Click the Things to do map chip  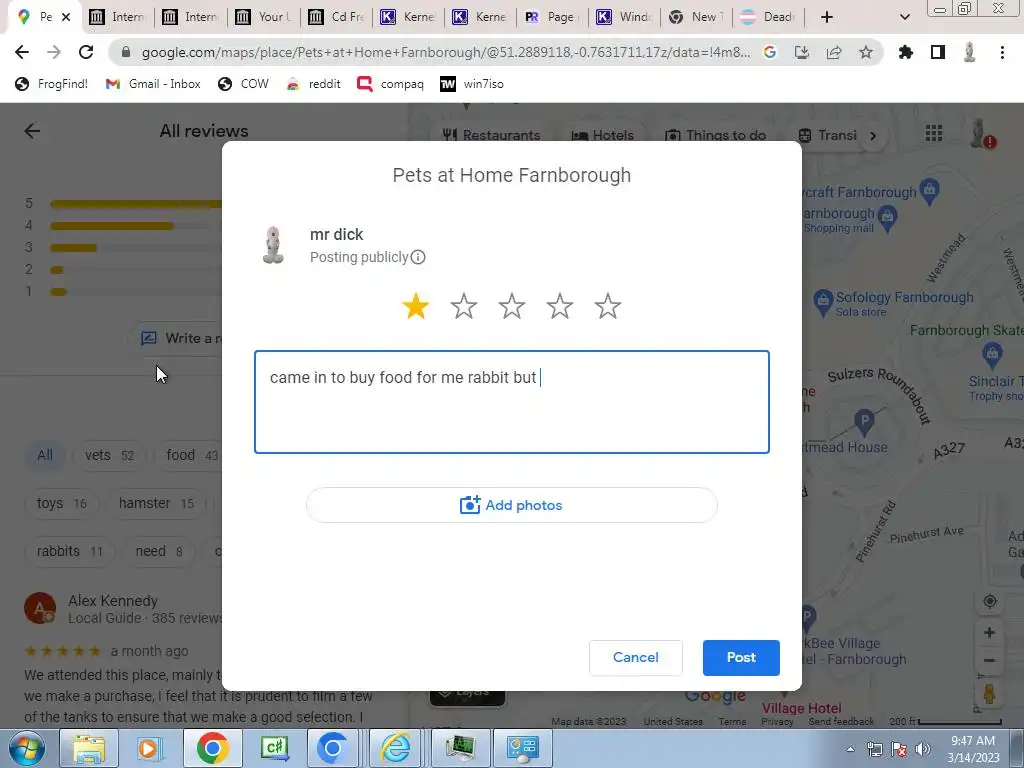pyautogui.click(x=716, y=135)
